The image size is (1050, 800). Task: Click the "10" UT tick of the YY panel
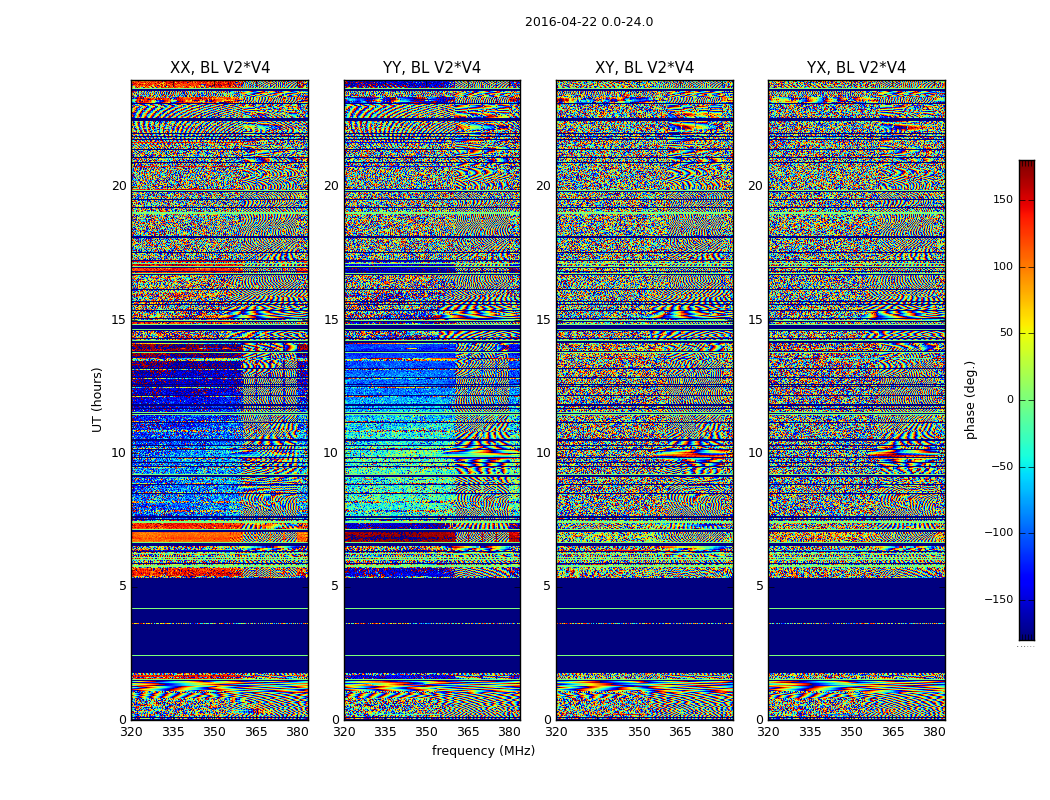pyautogui.click(x=331, y=453)
